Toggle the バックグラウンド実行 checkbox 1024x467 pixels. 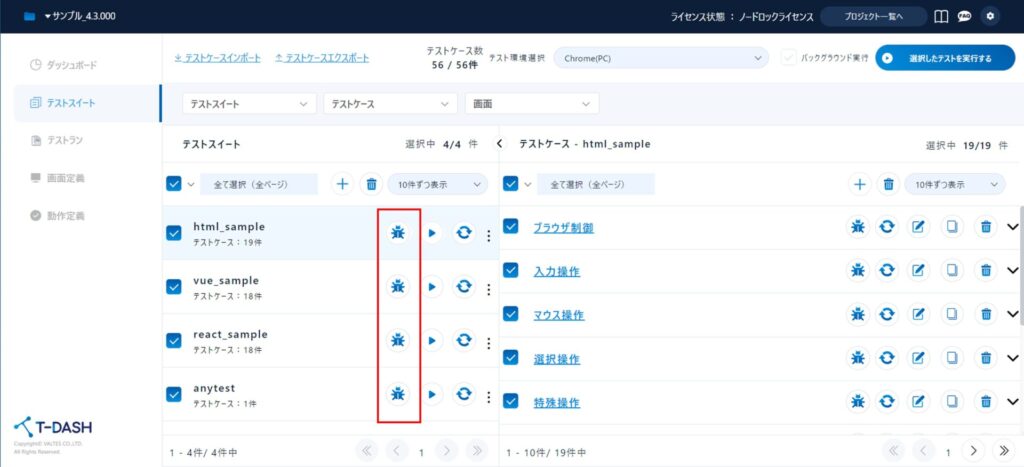(x=790, y=58)
